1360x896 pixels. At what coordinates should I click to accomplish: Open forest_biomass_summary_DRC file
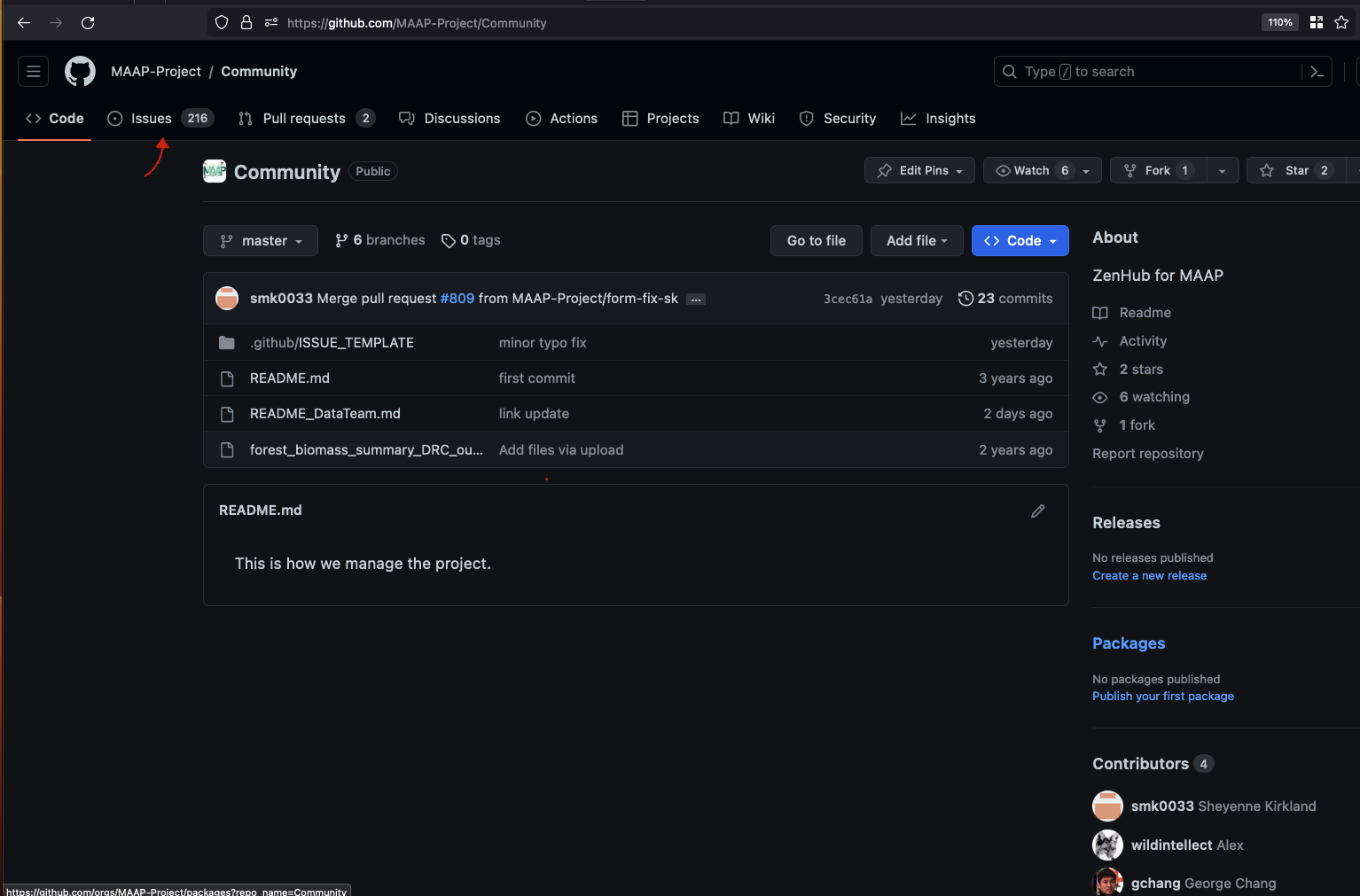(x=366, y=450)
